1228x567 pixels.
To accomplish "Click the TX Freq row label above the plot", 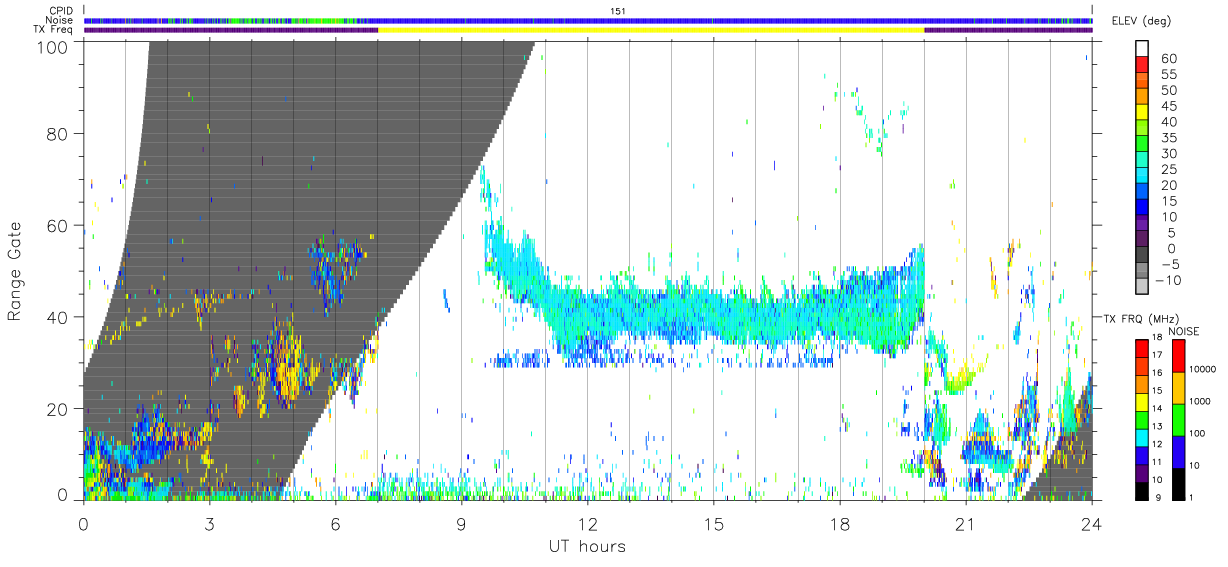I will pyautogui.click(x=55, y=30).
